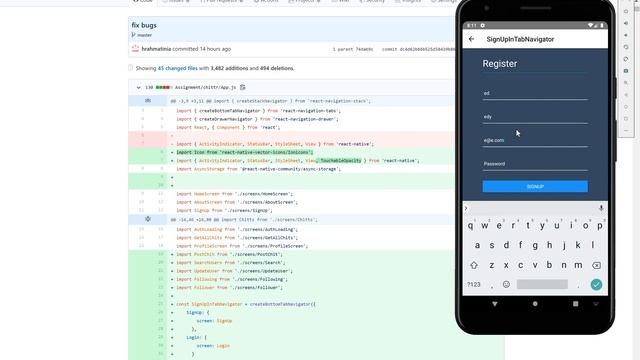
Task: Expand the keyboard suggestion strip arrow
Action: pos(466,208)
